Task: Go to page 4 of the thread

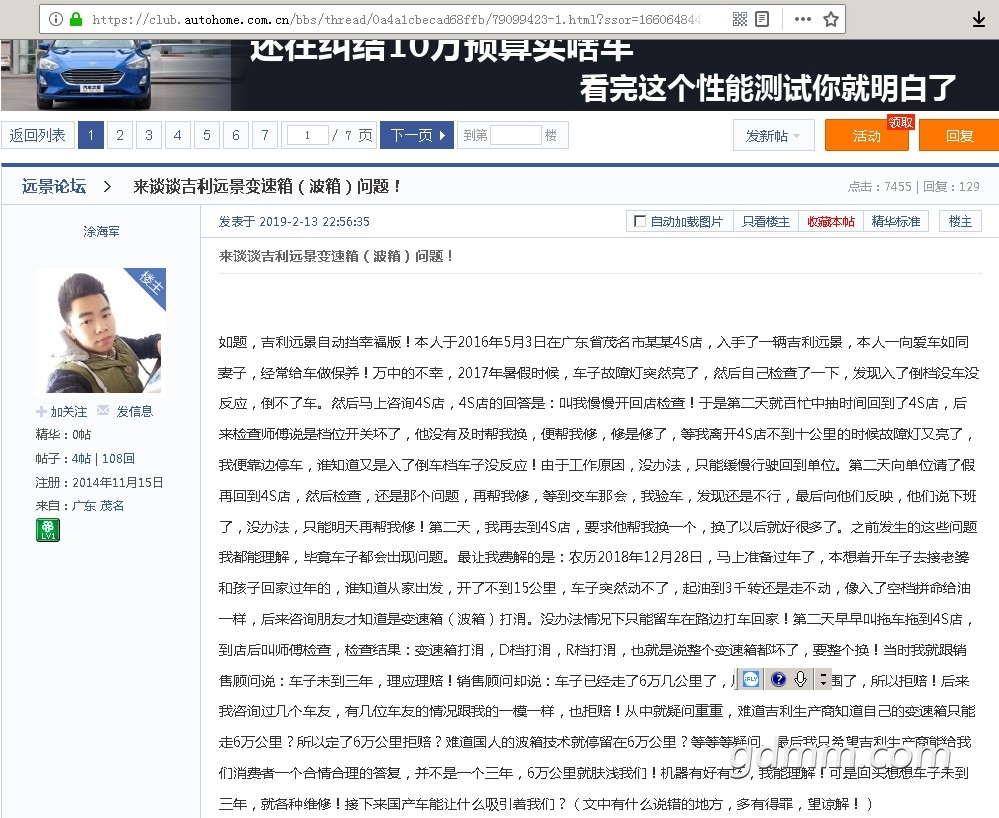Action: tap(178, 135)
